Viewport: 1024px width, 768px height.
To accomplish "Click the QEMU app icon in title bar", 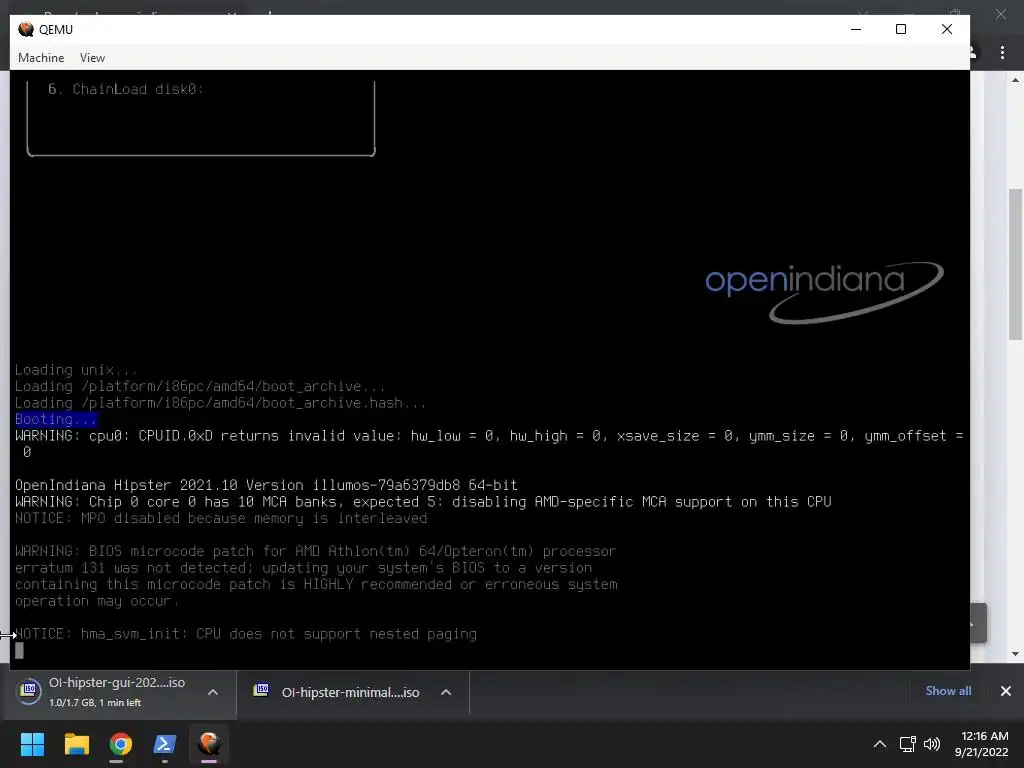I will [x=26, y=29].
